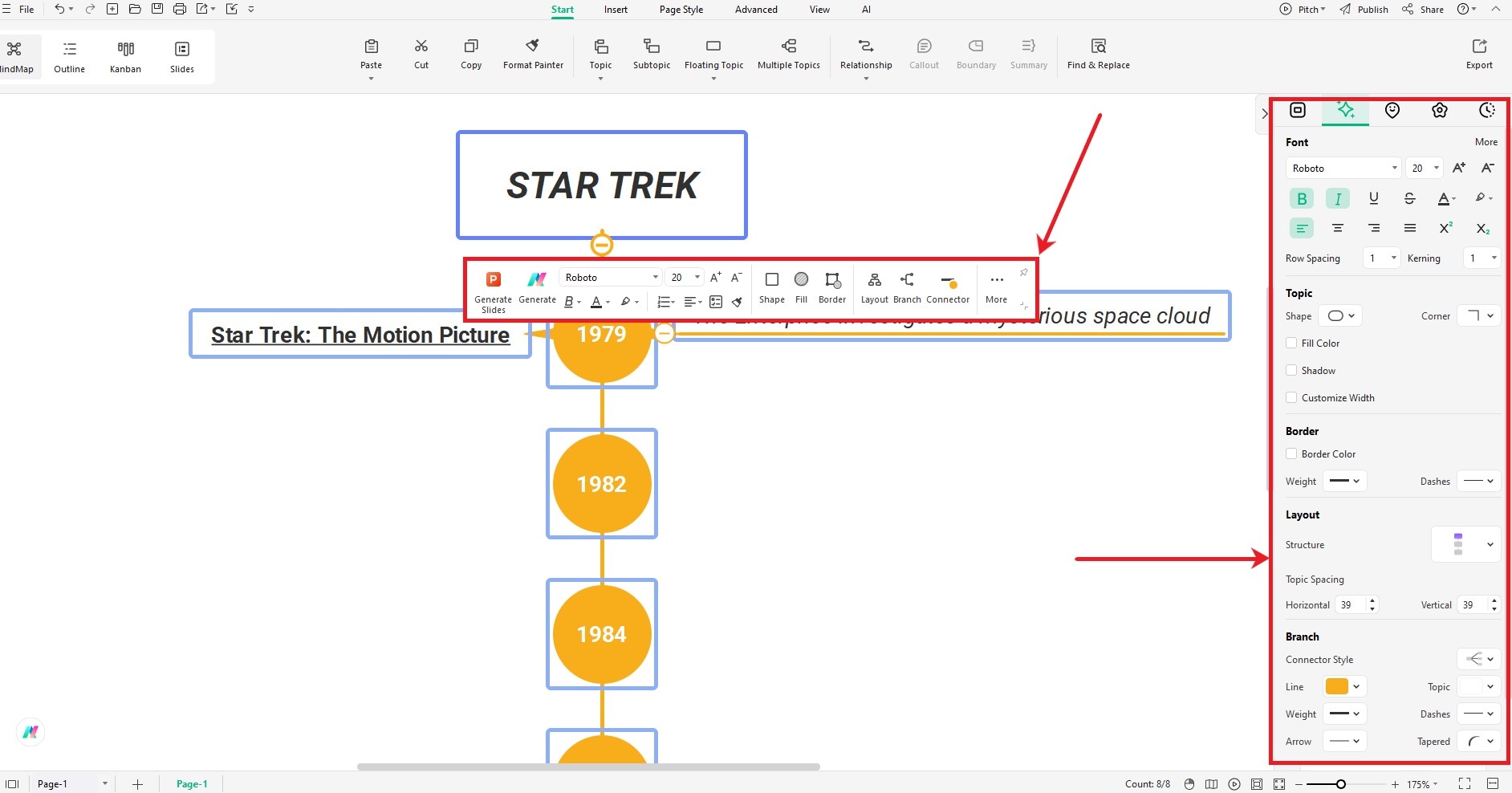Click the strikethrough icon in the Font panel

click(x=1409, y=198)
